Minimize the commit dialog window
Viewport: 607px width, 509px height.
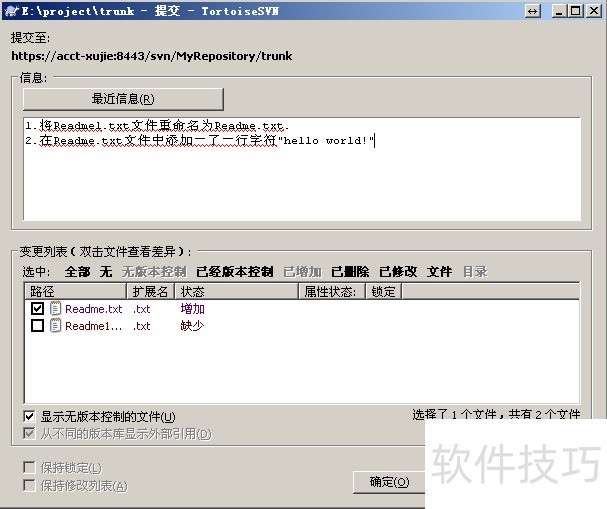pyautogui.click(x=559, y=11)
